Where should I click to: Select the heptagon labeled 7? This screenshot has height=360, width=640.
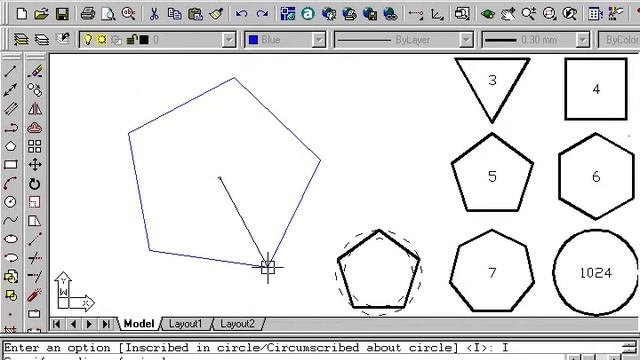click(x=492, y=272)
